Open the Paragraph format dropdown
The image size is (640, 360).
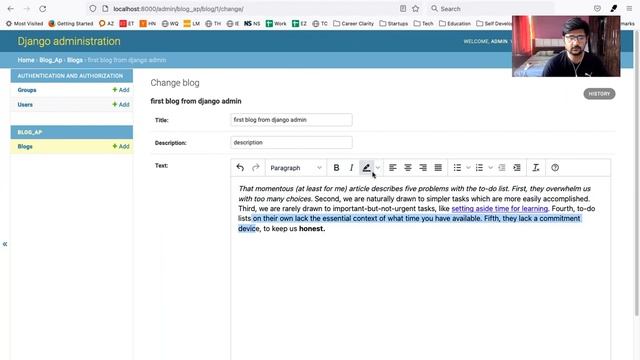(296, 168)
